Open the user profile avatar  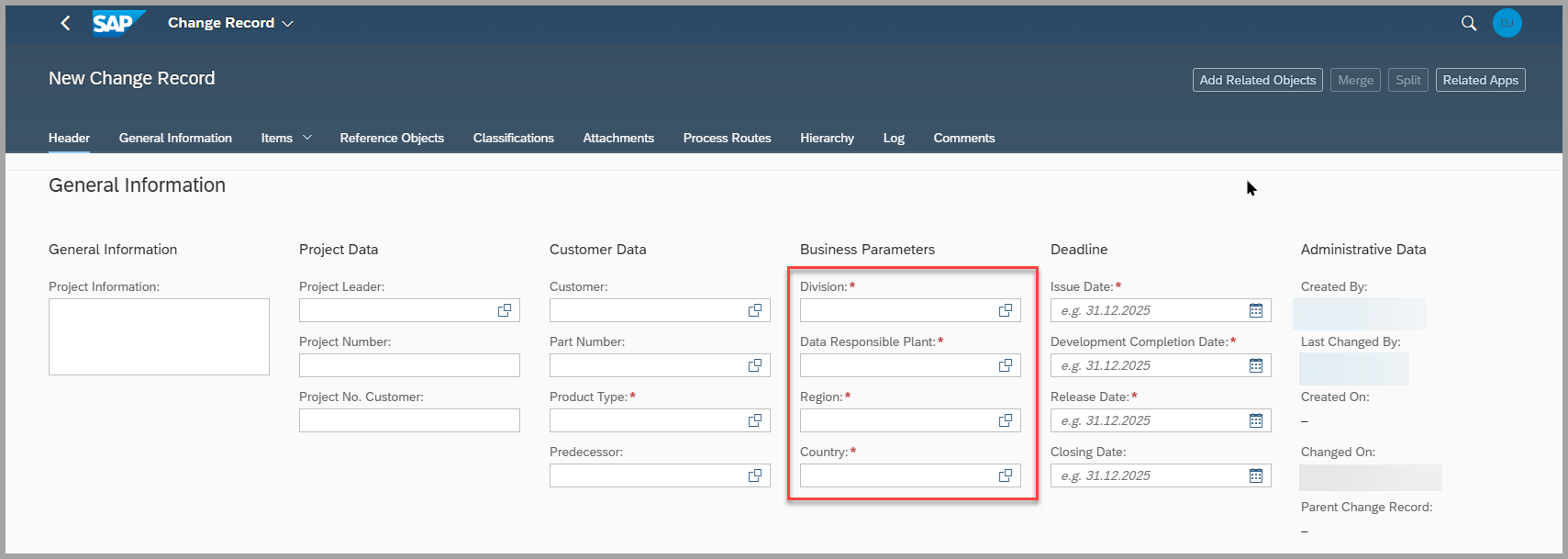pyautogui.click(x=1507, y=23)
